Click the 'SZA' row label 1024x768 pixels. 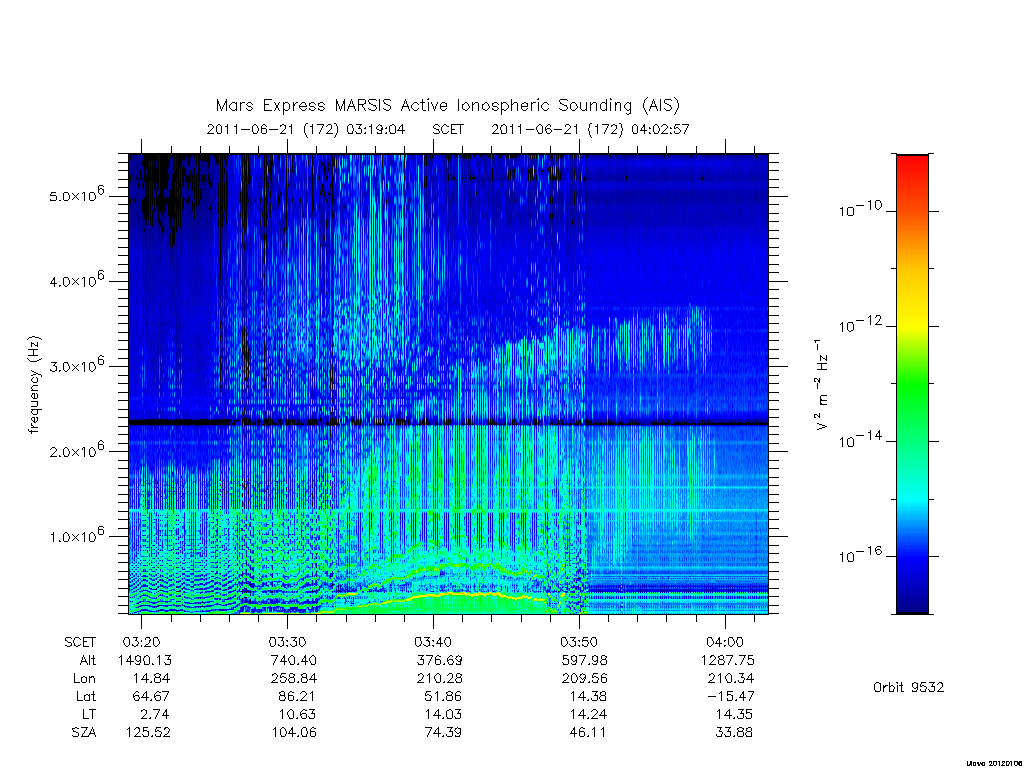tap(84, 733)
